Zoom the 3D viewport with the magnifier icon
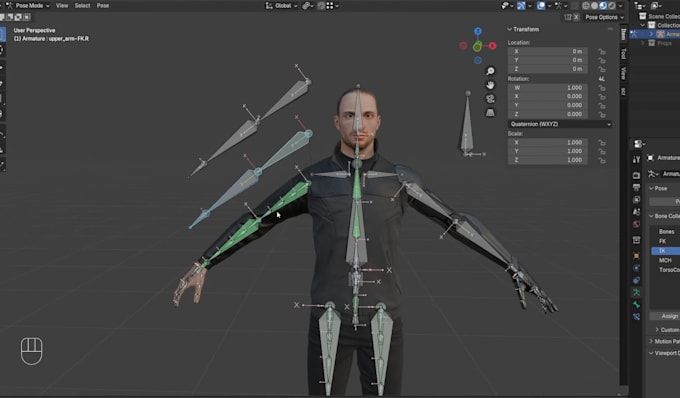The width and height of the screenshot is (680, 398). tap(490, 71)
